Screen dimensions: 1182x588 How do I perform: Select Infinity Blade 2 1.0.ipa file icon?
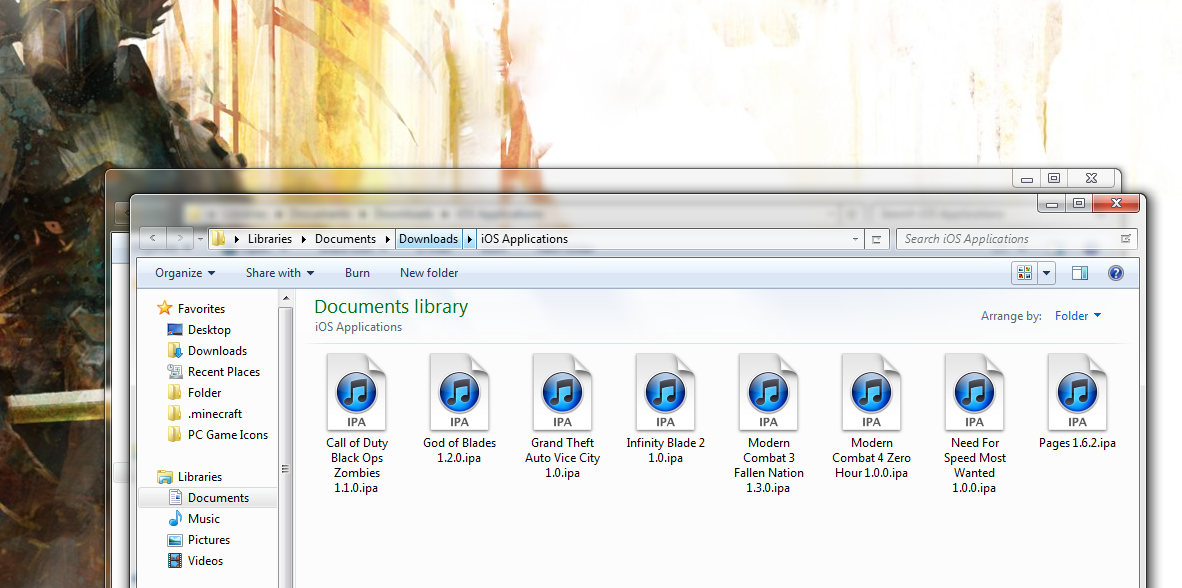coord(666,392)
